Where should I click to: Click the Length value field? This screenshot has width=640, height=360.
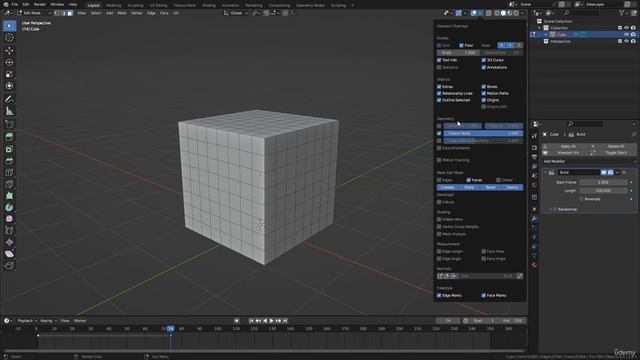click(603, 191)
